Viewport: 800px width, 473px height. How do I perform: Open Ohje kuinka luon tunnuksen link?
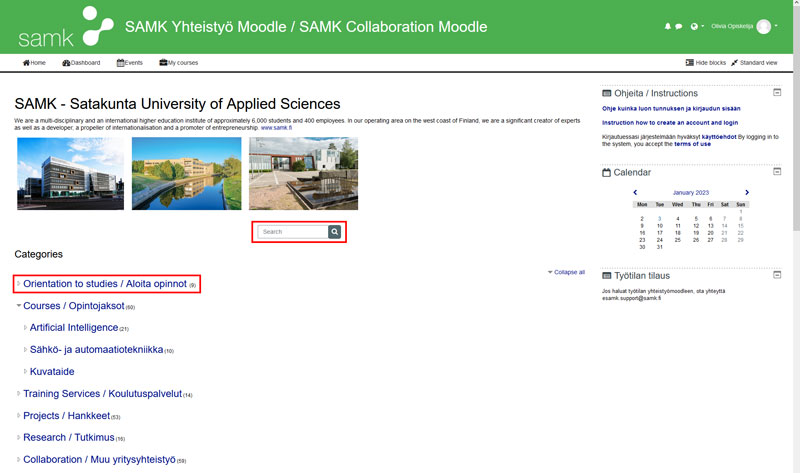pyautogui.click(x=671, y=109)
